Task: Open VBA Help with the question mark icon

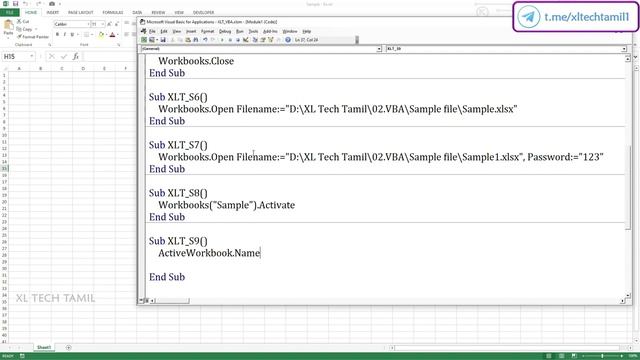Action: pos(288,40)
